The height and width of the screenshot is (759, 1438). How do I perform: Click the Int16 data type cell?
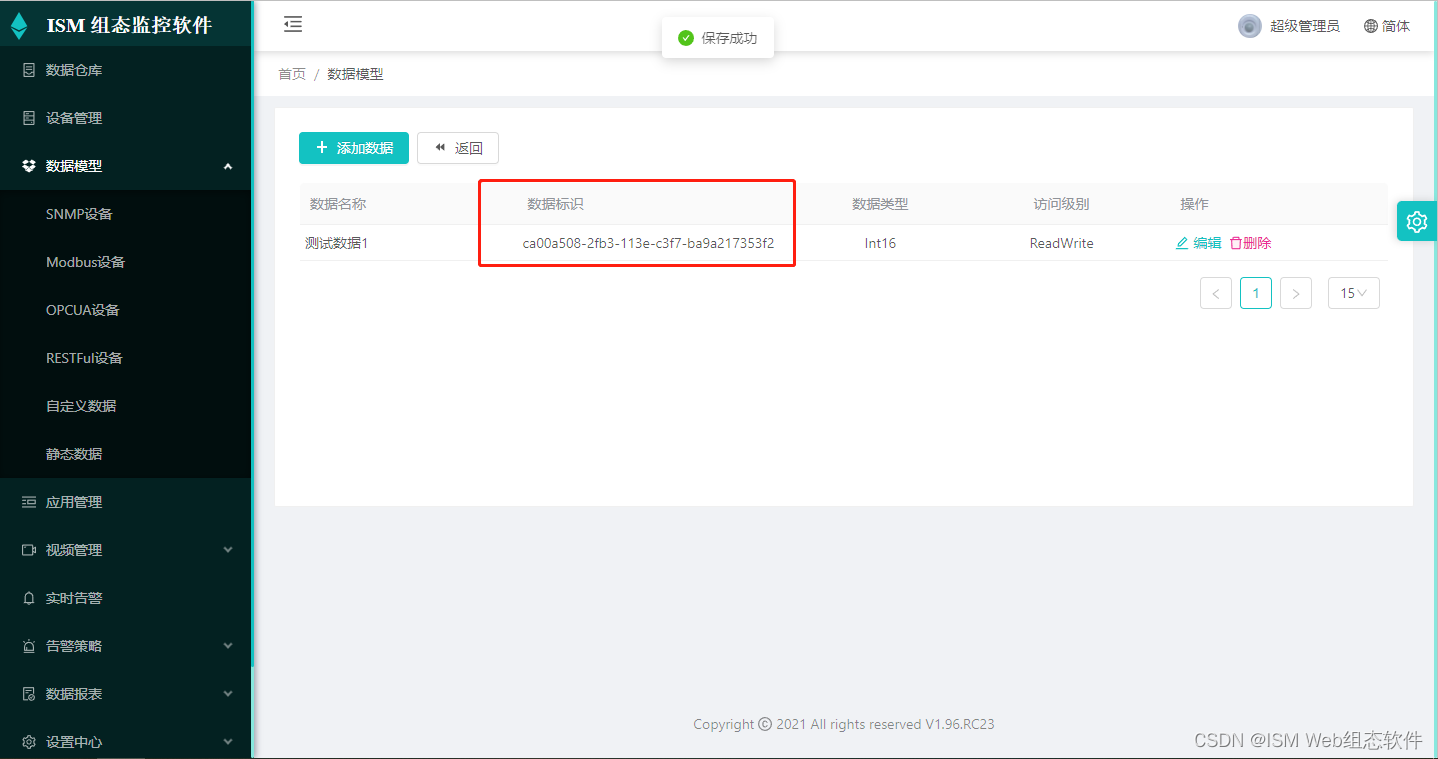coord(880,243)
